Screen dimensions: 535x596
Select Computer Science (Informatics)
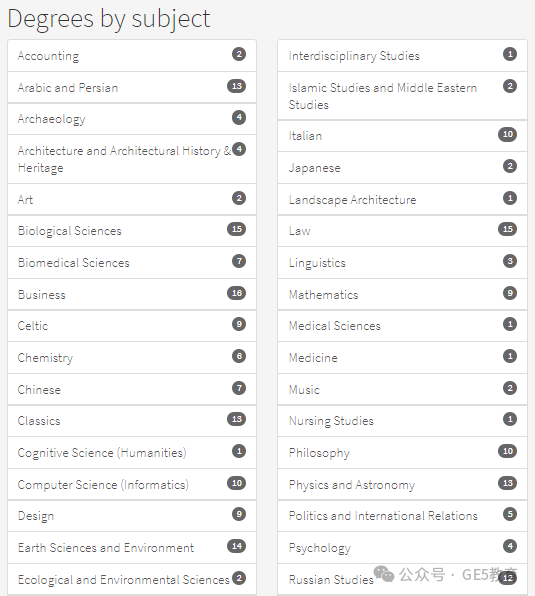[x=132, y=485]
